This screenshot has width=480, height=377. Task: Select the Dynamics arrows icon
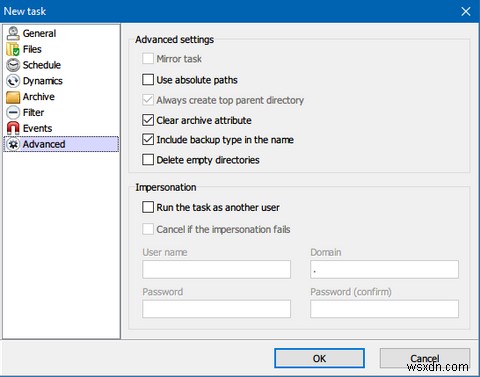[x=13, y=81]
